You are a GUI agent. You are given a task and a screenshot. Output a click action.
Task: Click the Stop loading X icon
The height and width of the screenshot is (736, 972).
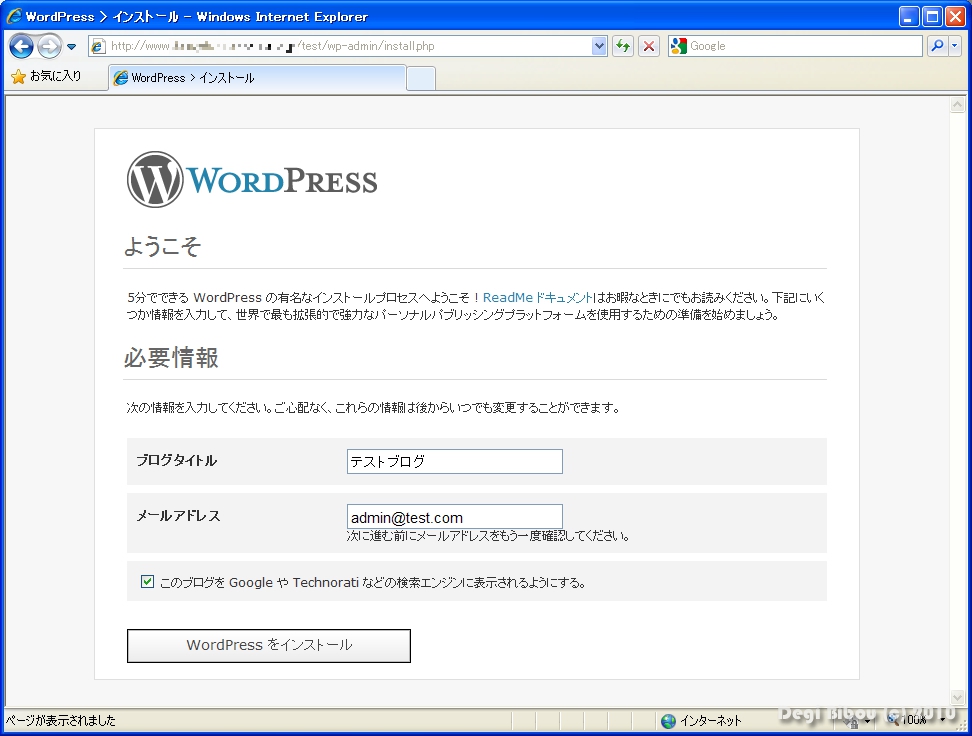coord(649,46)
